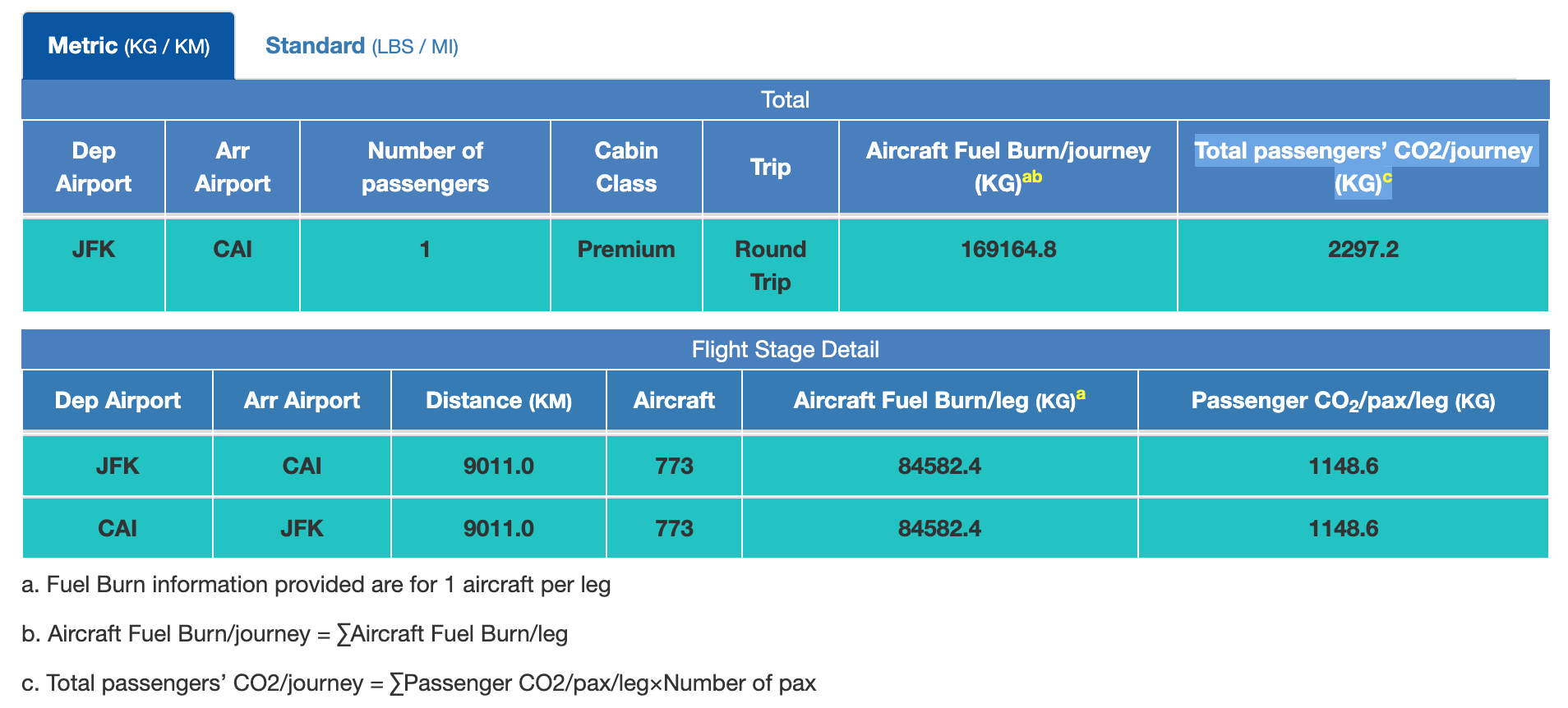
Task: Click the Number of passengers header
Action: 425,167
